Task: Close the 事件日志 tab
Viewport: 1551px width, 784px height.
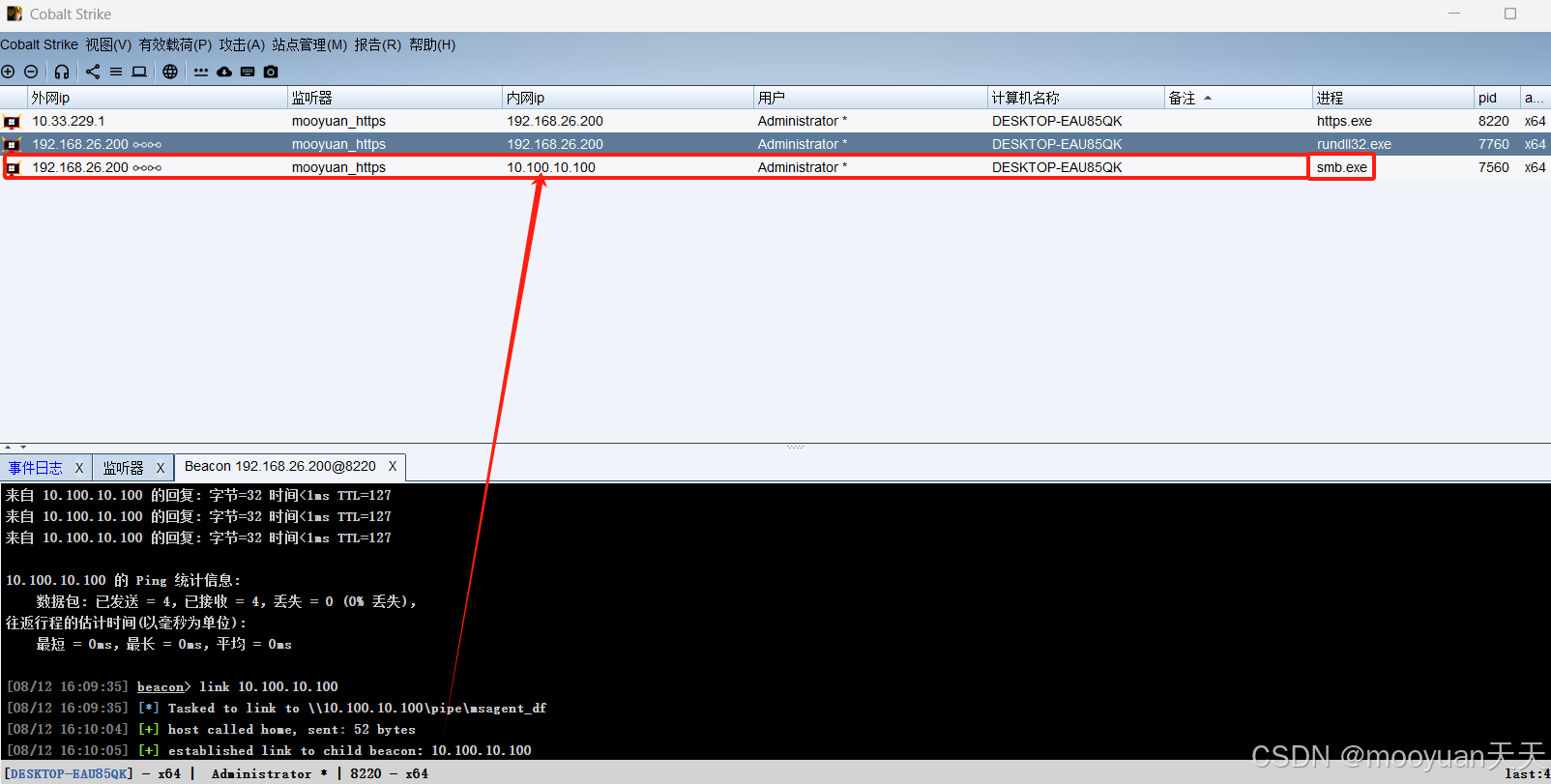Action: point(79,468)
